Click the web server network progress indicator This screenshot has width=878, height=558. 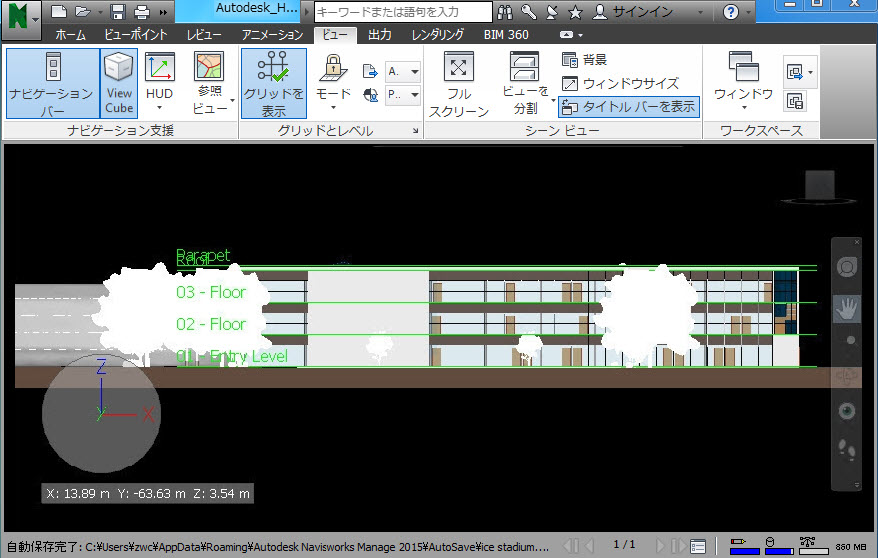pos(813,546)
